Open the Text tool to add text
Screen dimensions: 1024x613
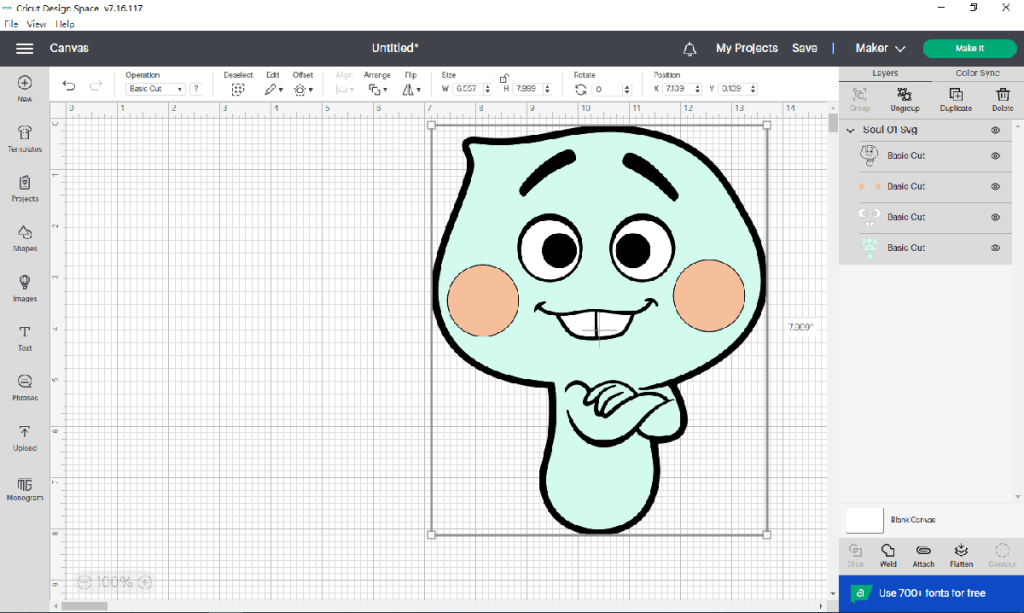(24, 339)
